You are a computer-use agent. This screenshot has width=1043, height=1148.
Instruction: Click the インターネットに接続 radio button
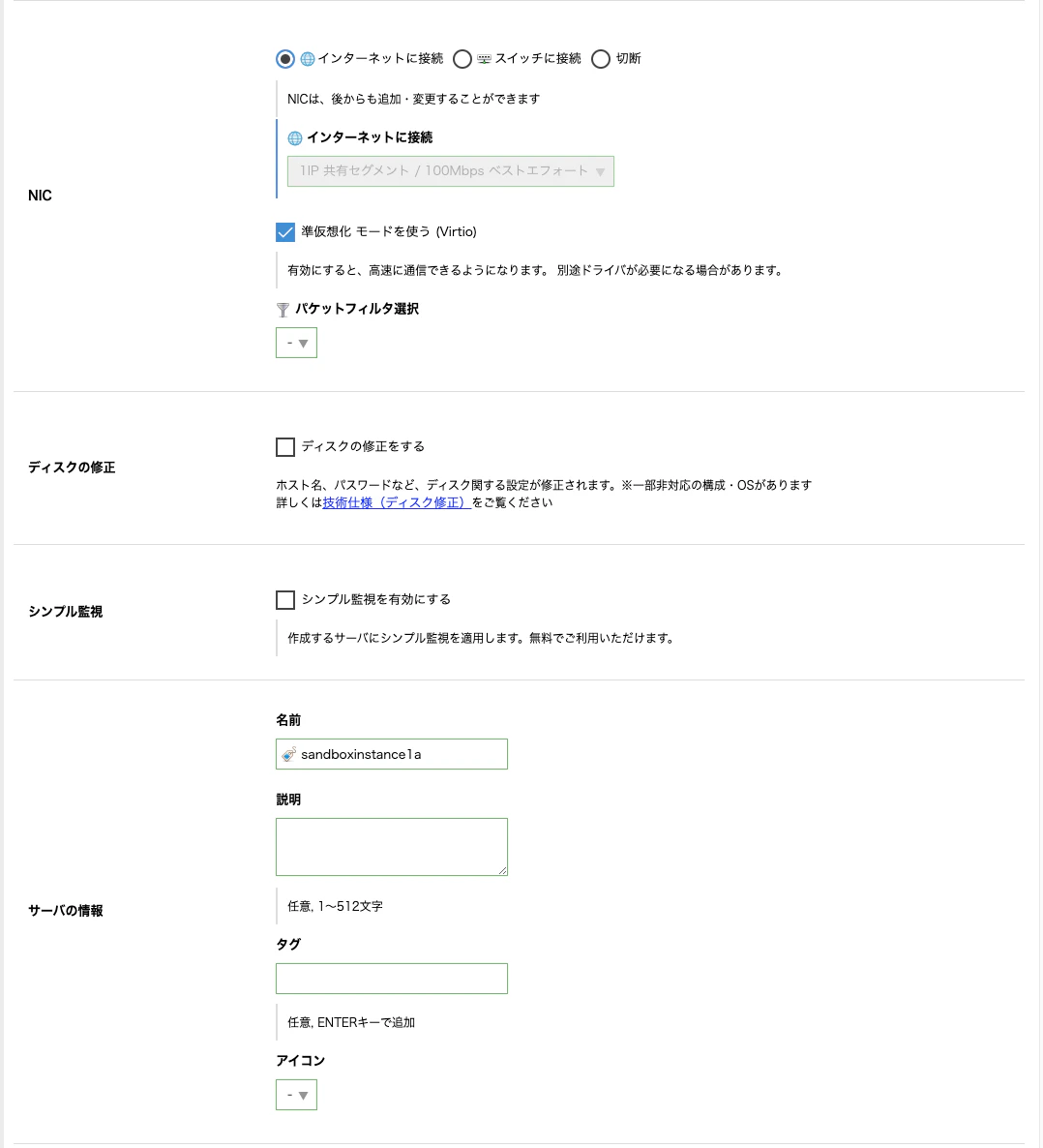[x=284, y=58]
